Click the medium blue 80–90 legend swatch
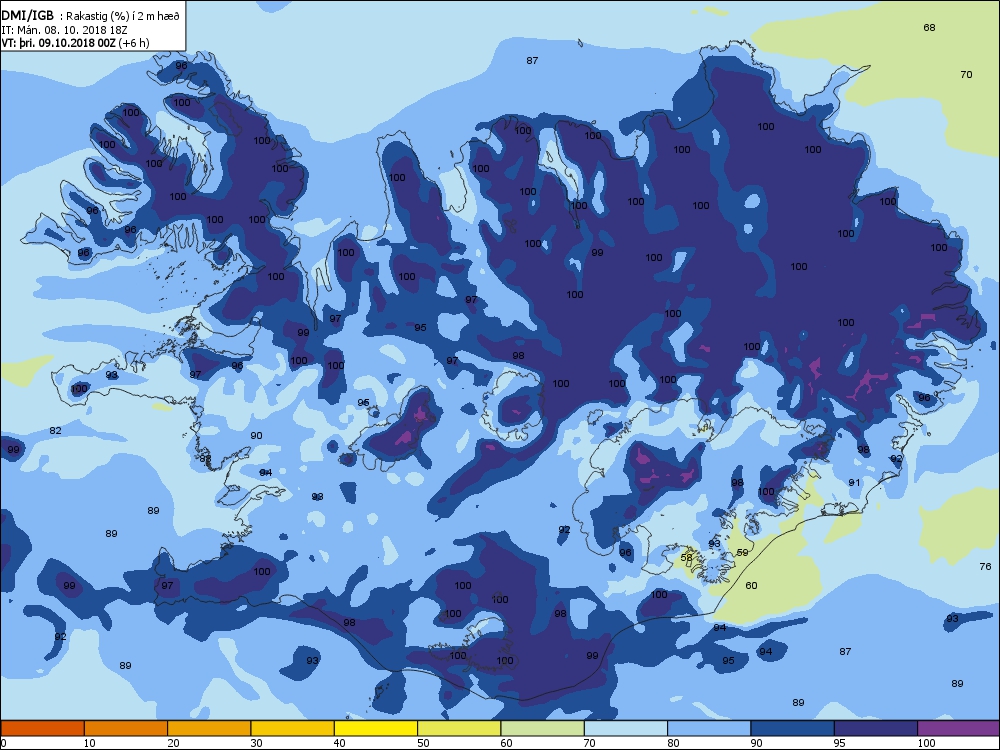 coord(709,728)
